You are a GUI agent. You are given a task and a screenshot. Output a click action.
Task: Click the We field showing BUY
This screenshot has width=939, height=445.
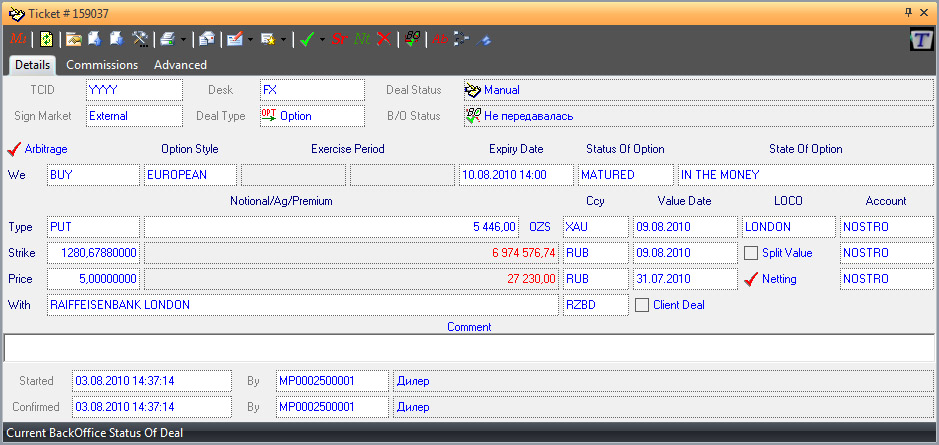[93, 175]
